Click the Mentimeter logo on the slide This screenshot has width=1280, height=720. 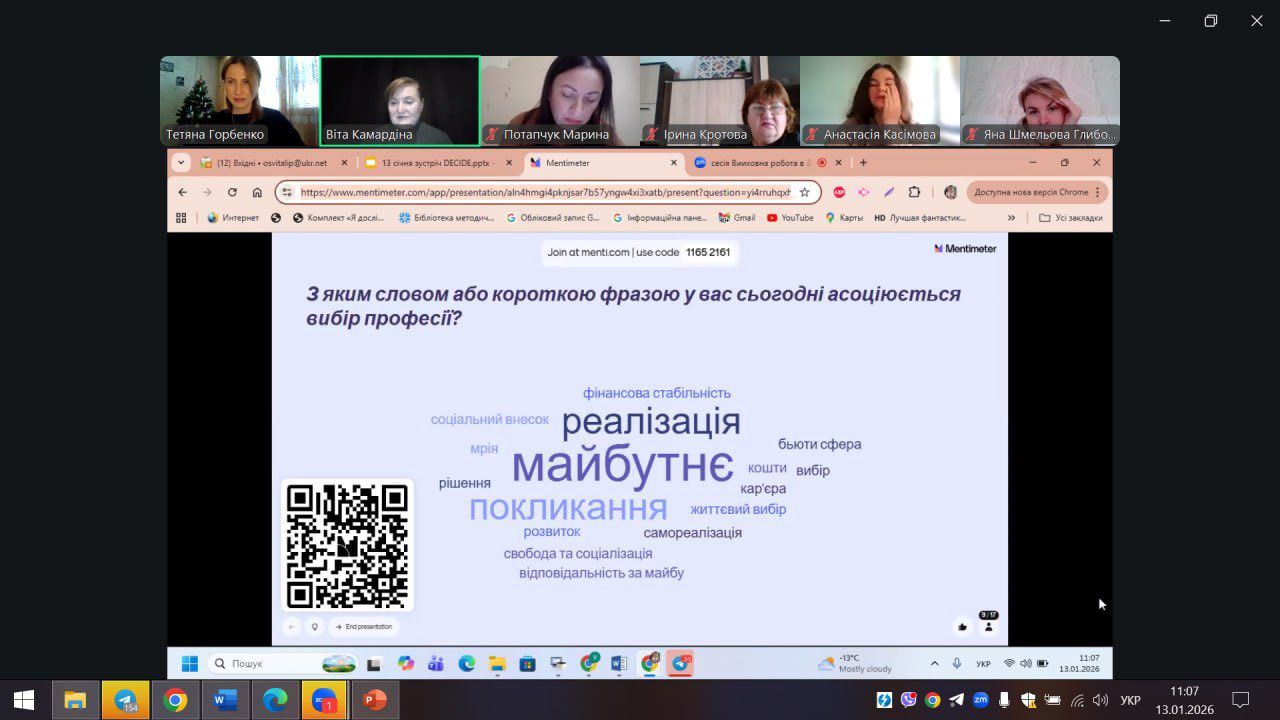pos(963,249)
